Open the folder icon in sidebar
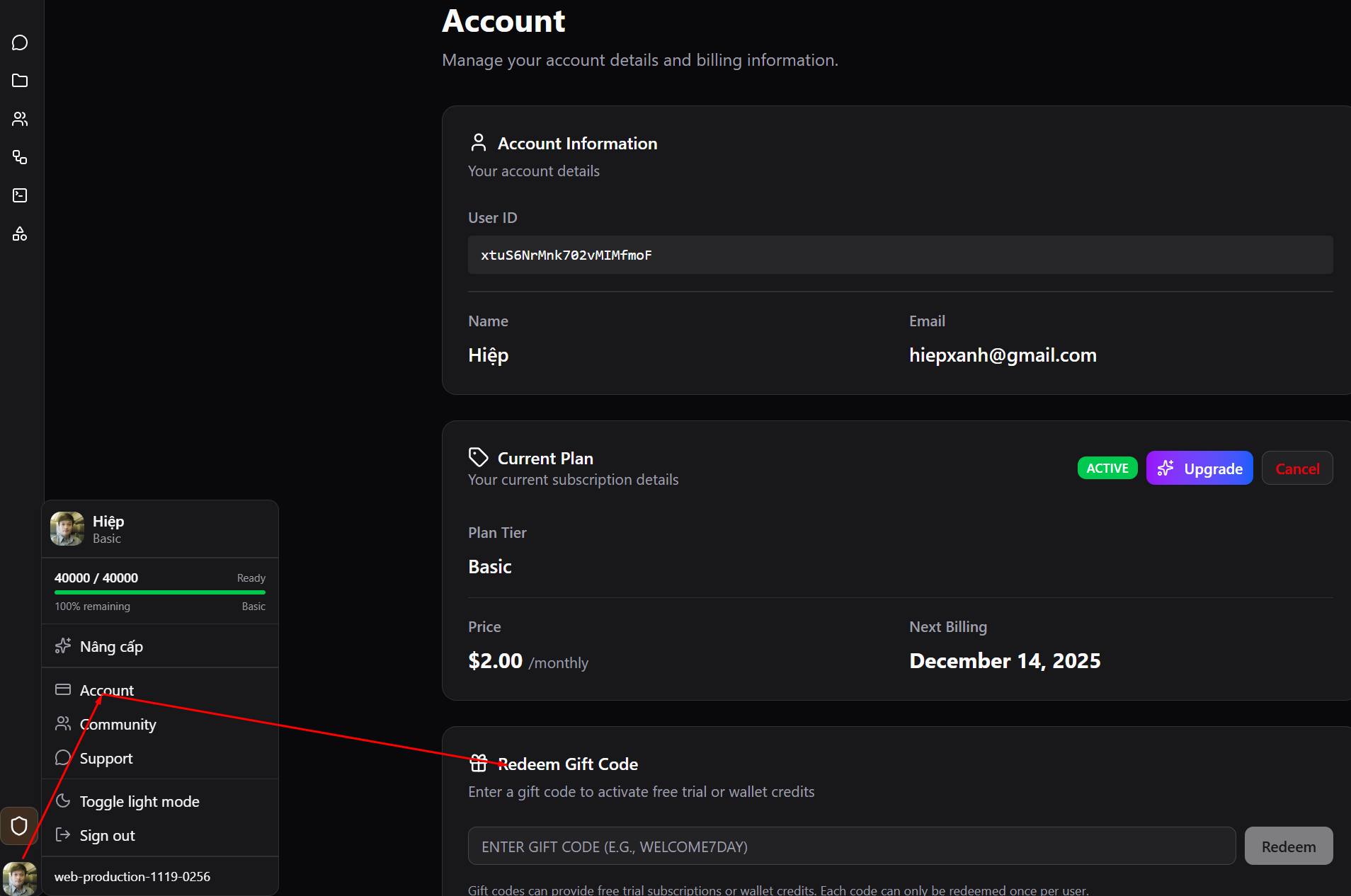Image resolution: width=1351 pixels, height=896 pixels. point(20,81)
